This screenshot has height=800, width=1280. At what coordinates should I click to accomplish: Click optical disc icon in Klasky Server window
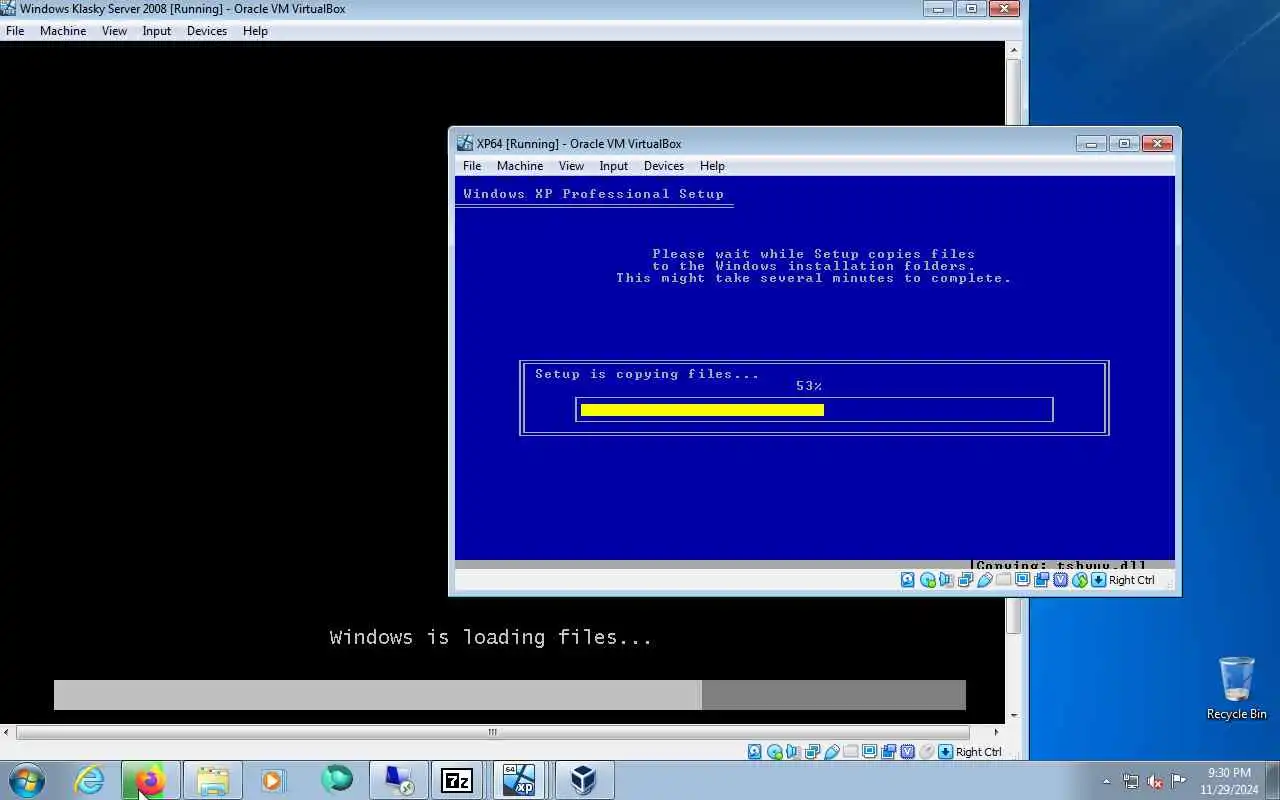coord(775,752)
